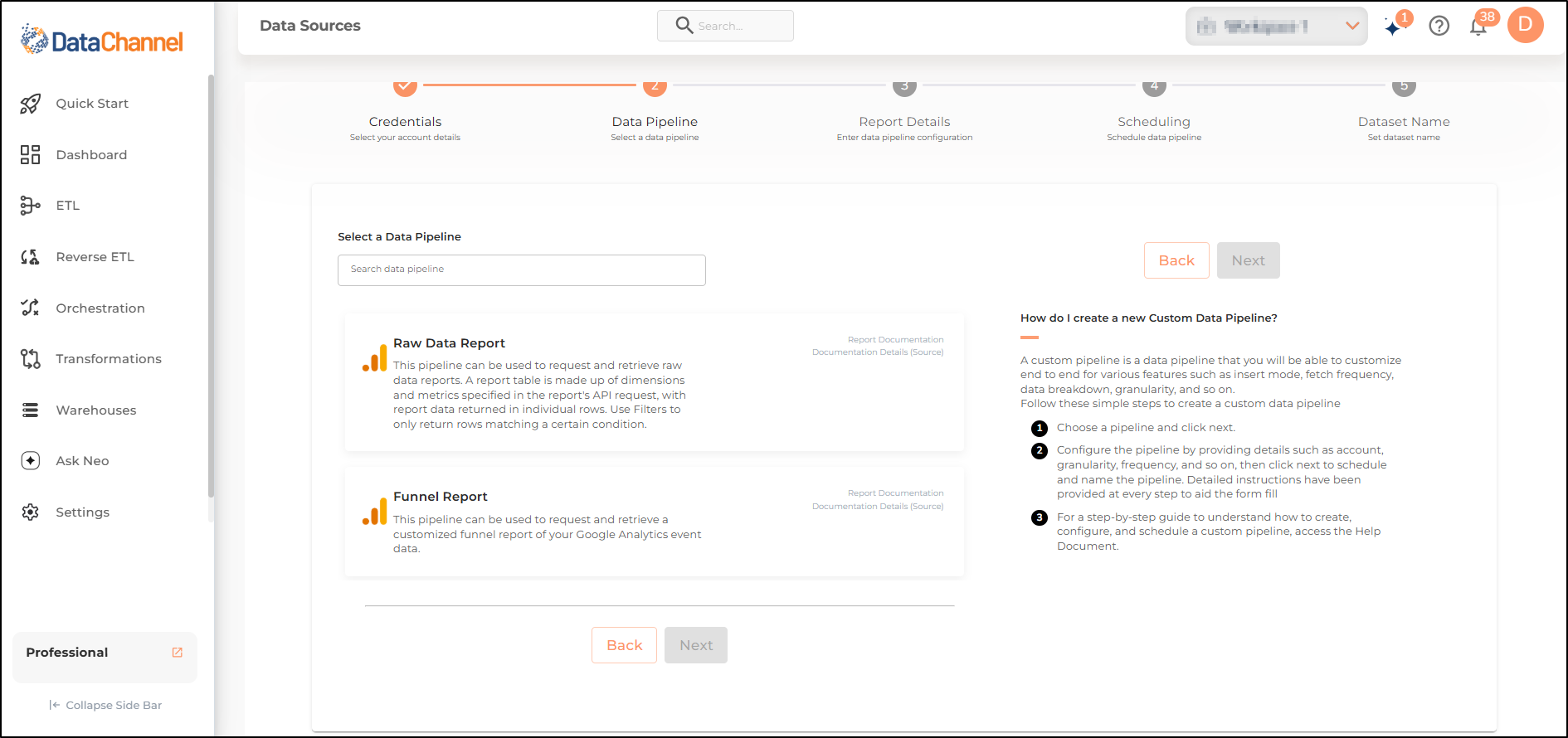Click the Professional plan card
This screenshot has height=738, width=1568.
(x=105, y=658)
